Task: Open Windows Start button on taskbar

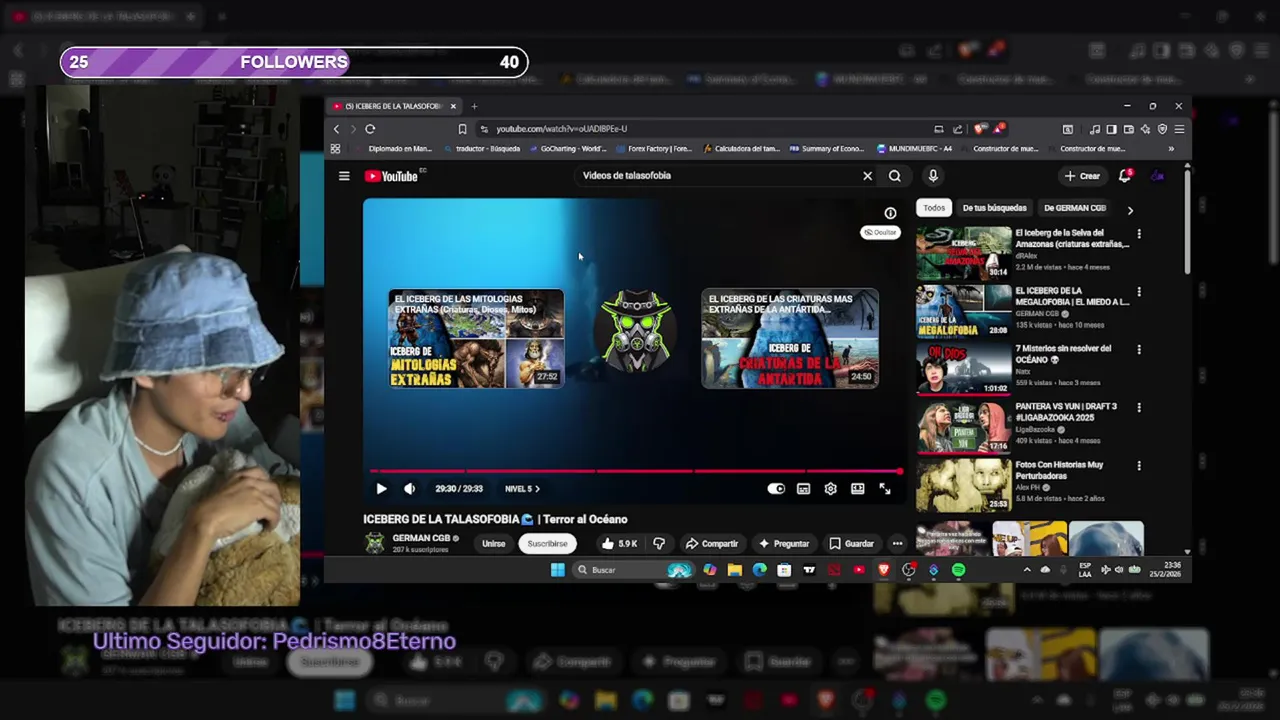Action: click(557, 570)
